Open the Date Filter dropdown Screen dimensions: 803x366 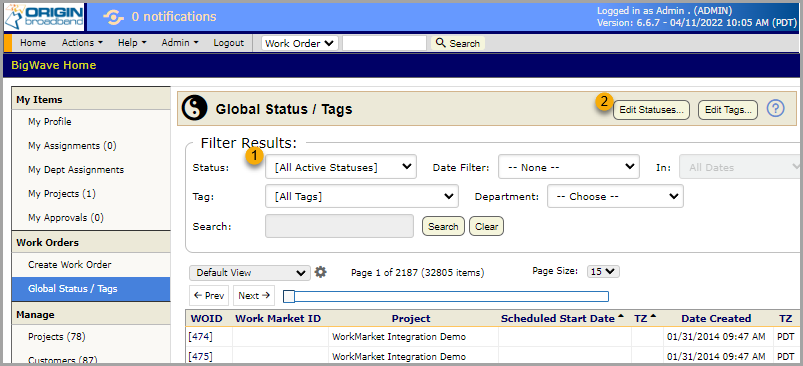569,167
